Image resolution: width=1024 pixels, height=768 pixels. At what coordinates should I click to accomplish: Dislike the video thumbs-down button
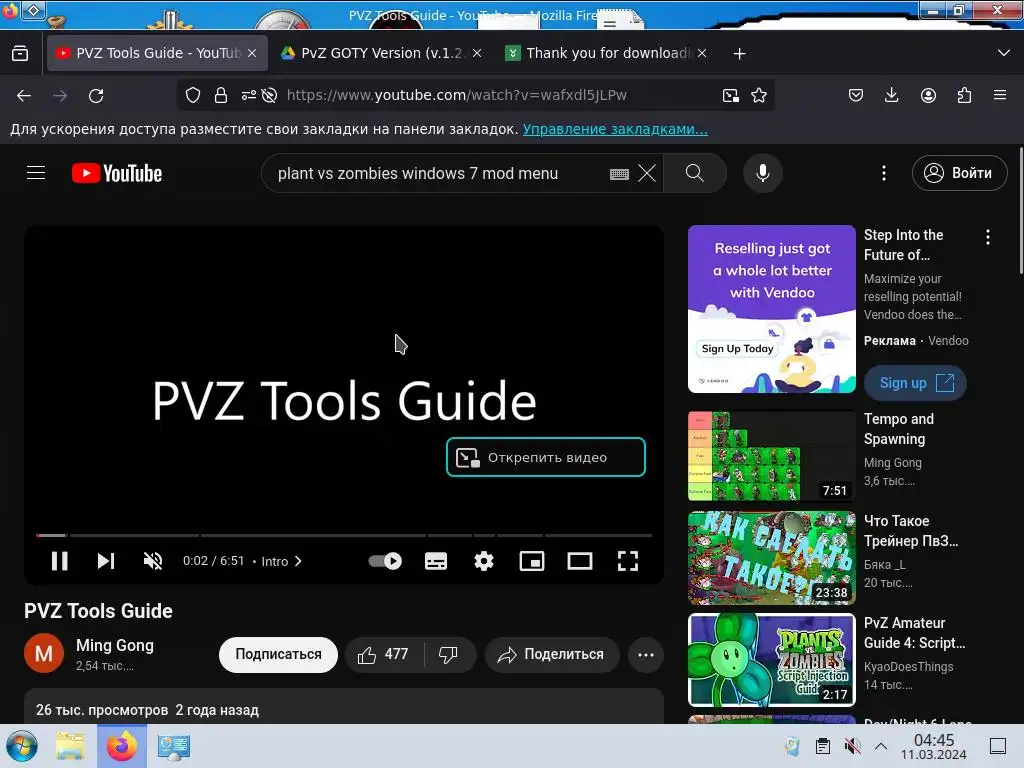click(x=449, y=654)
